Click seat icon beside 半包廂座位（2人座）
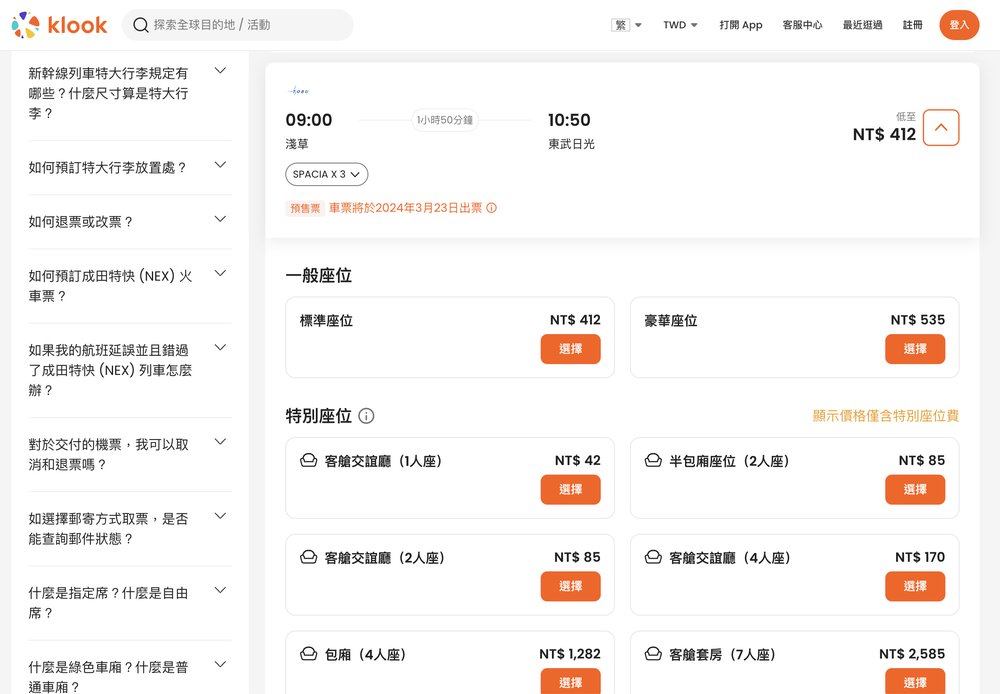This screenshot has height=694, width=1000. (653, 461)
